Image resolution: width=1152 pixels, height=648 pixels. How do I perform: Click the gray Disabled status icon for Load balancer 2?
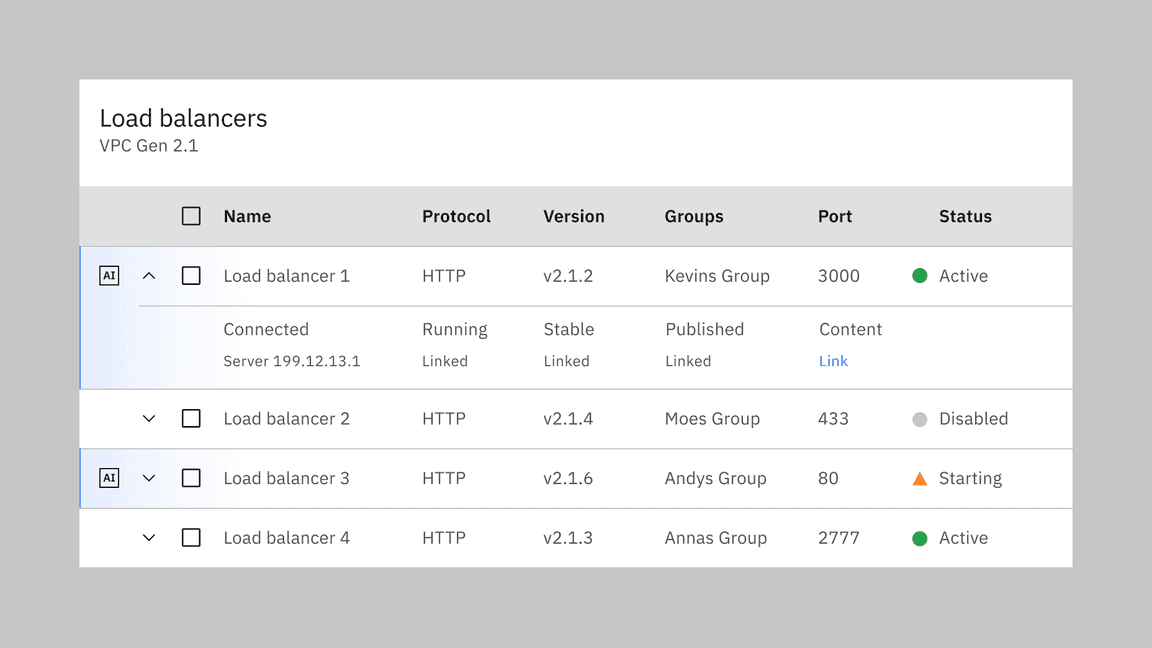click(919, 419)
